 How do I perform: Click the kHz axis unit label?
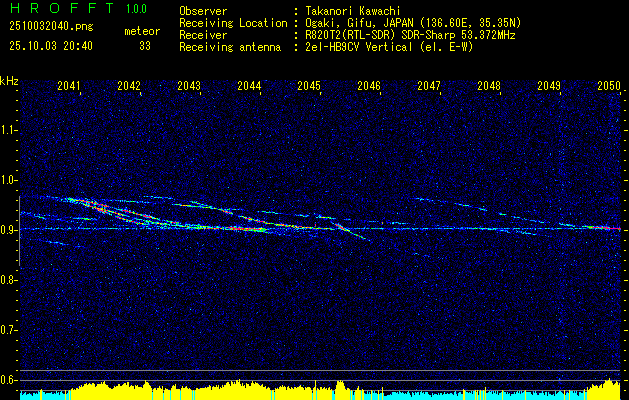coord(9,81)
